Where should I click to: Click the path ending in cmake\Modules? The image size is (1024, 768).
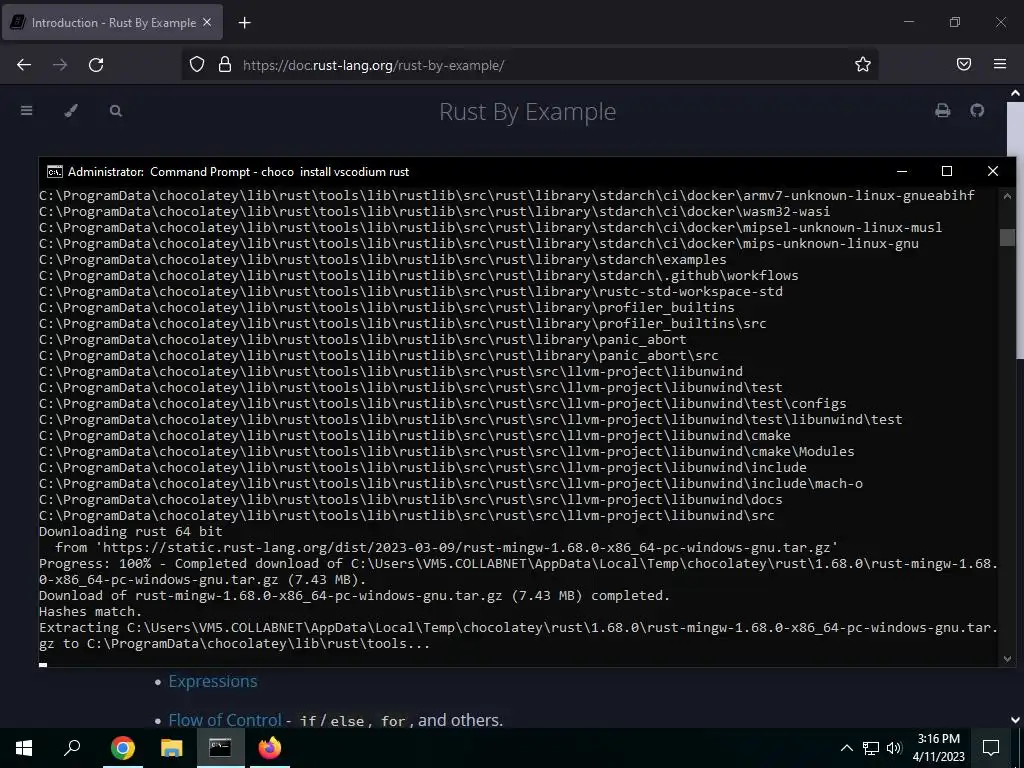[x=447, y=451]
